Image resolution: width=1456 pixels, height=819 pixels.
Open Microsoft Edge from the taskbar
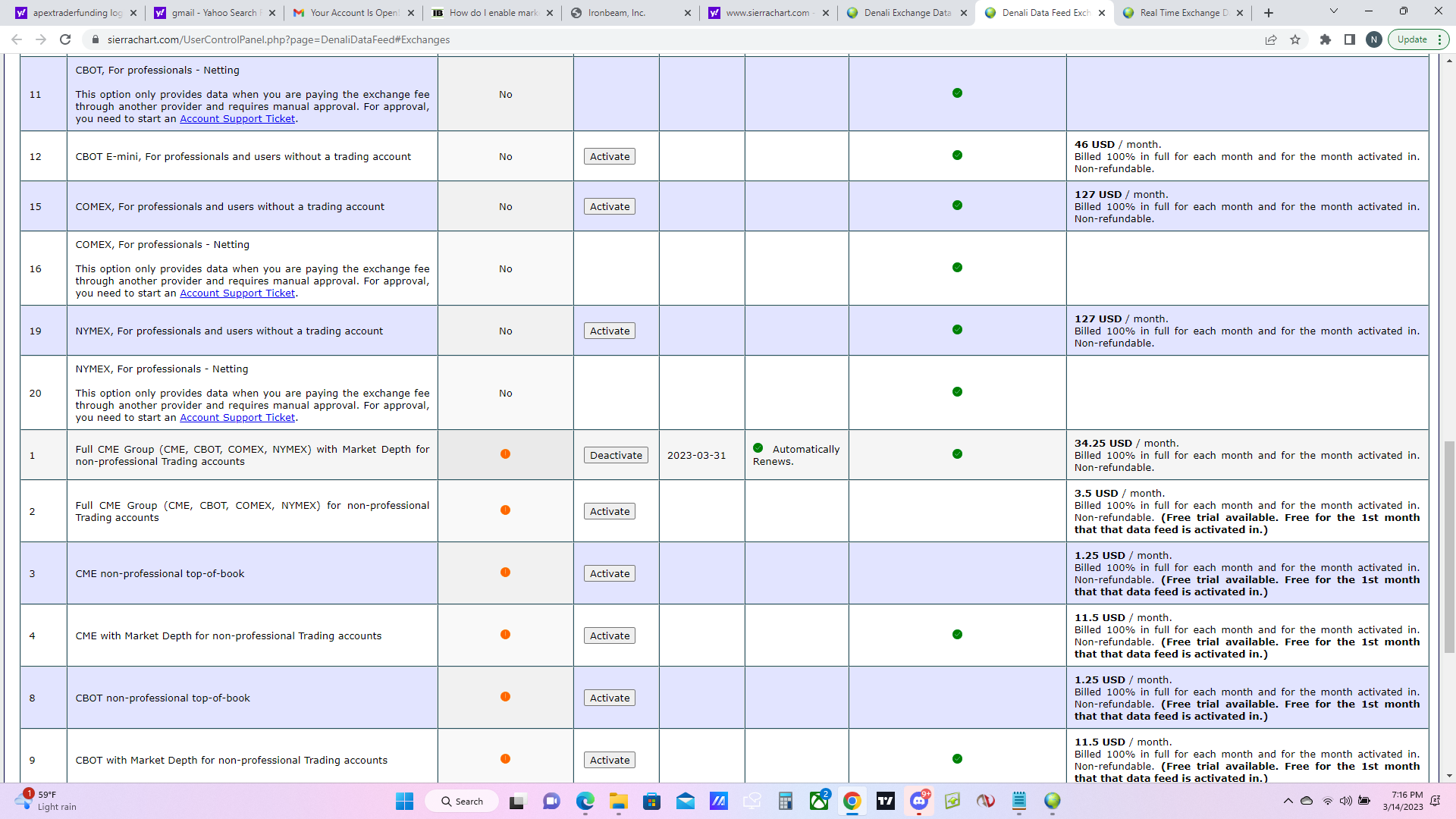(585, 801)
